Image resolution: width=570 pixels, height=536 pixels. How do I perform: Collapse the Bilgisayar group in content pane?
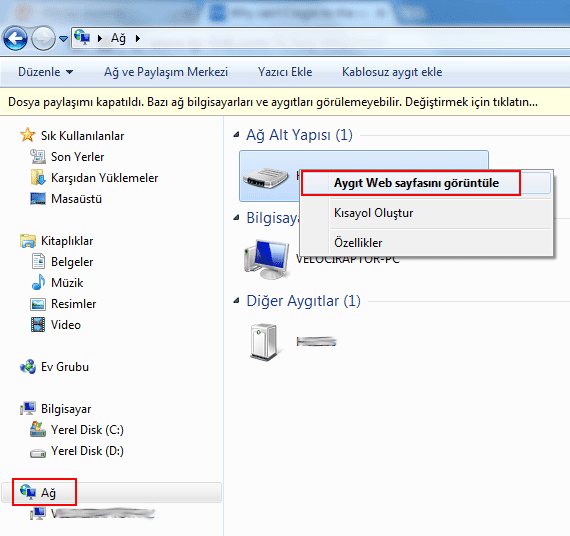point(237,218)
